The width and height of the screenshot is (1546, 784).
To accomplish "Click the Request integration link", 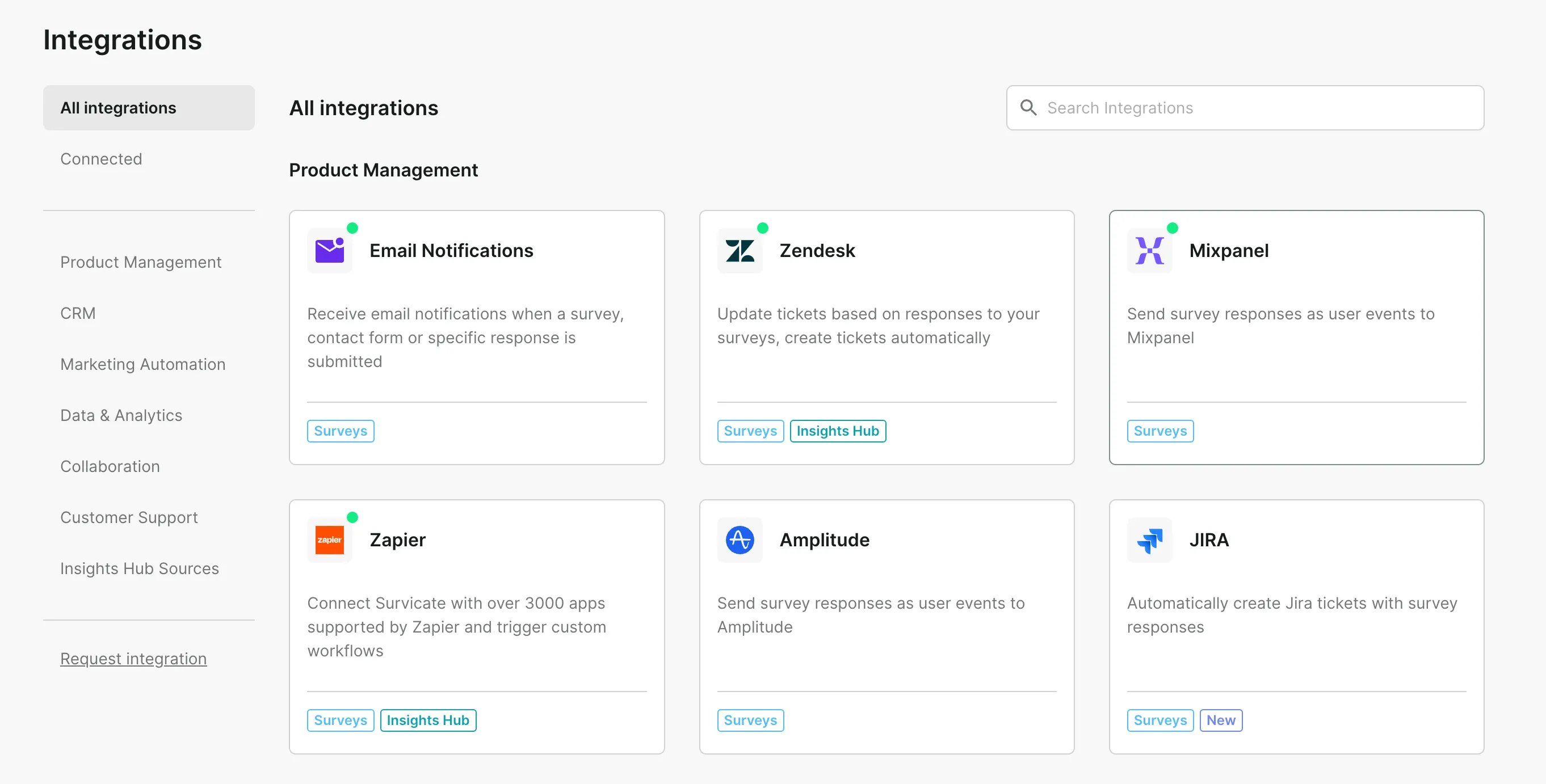I will tap(133, 659).
